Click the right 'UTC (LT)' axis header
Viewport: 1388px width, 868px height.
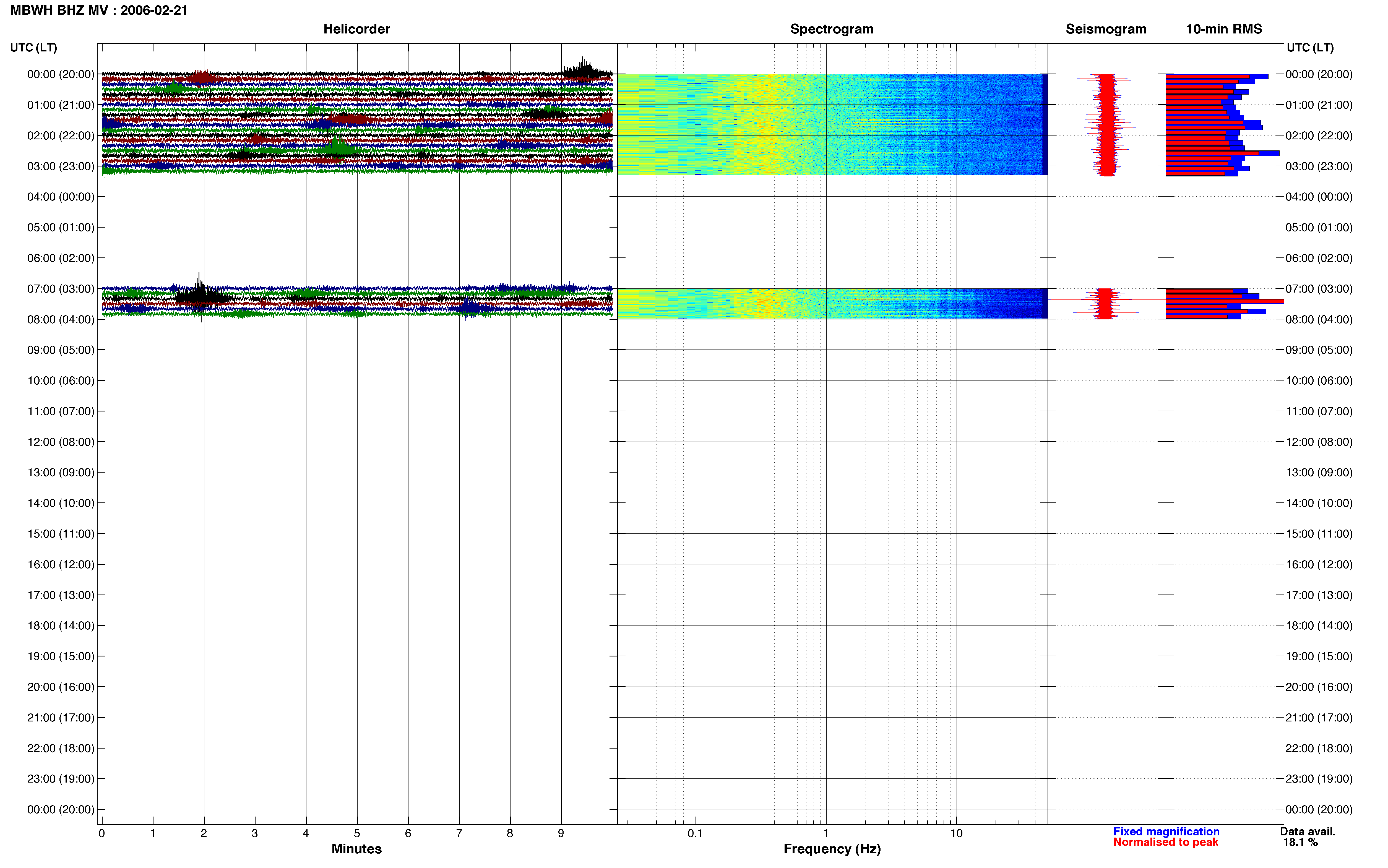click(x=1310, y=48)
